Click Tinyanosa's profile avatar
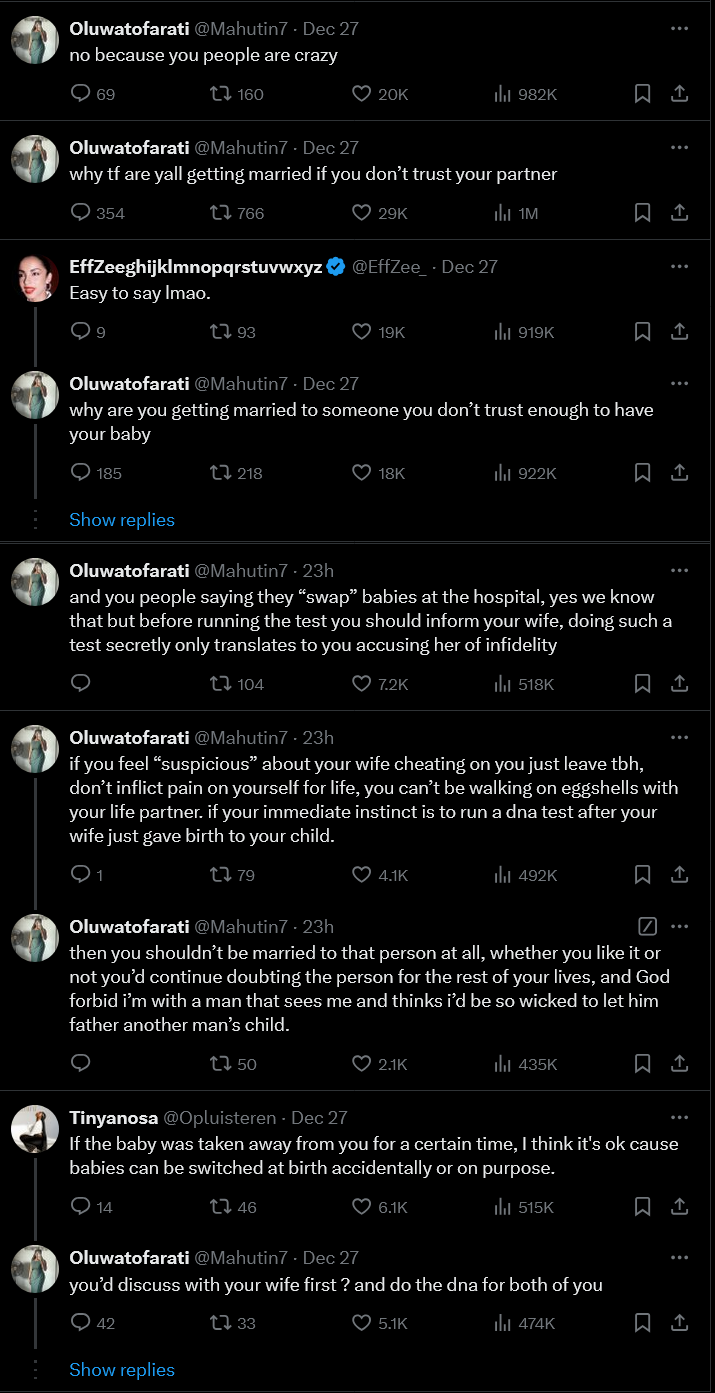Viewport: 715px width, 1393px height. coord(35,1129)
